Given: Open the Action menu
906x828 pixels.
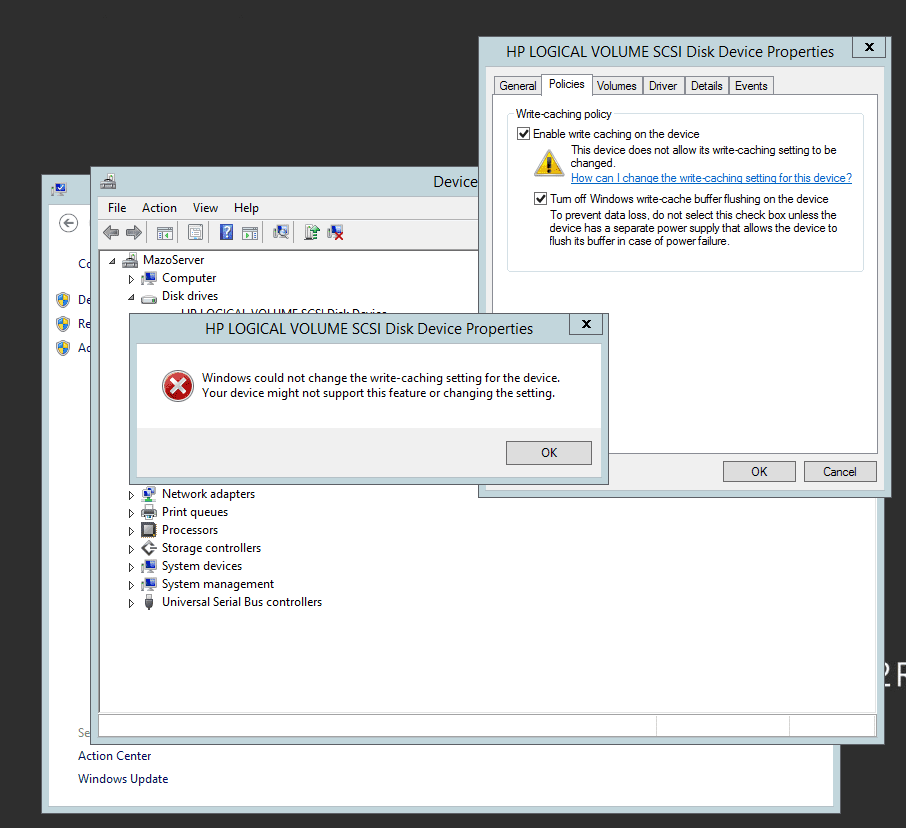Looking at the screenshot, I should 159,208.
